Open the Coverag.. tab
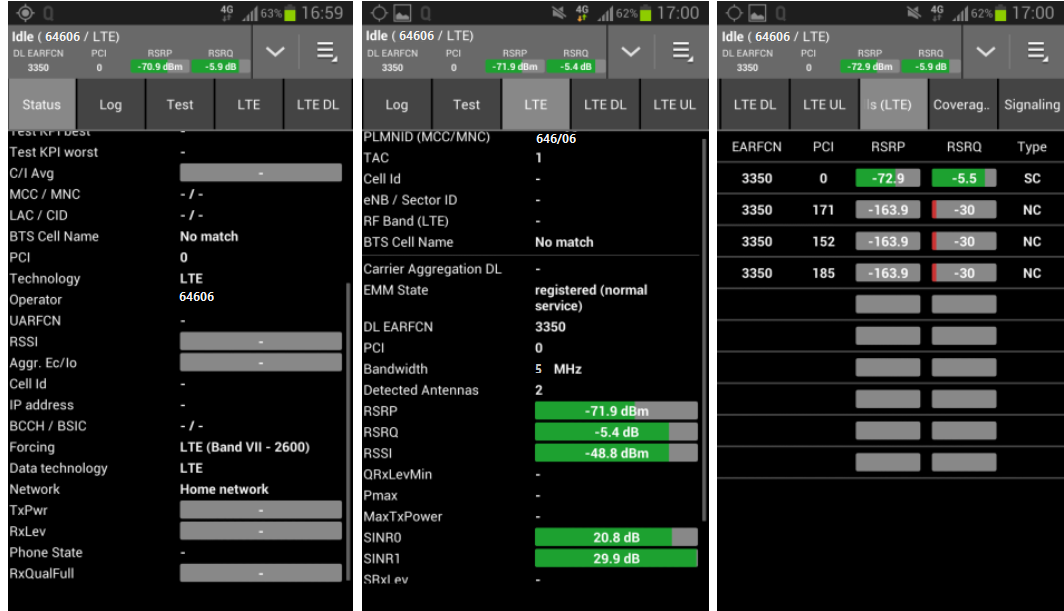This screenshot has width=1064, height=611. [x=960, y=105]
